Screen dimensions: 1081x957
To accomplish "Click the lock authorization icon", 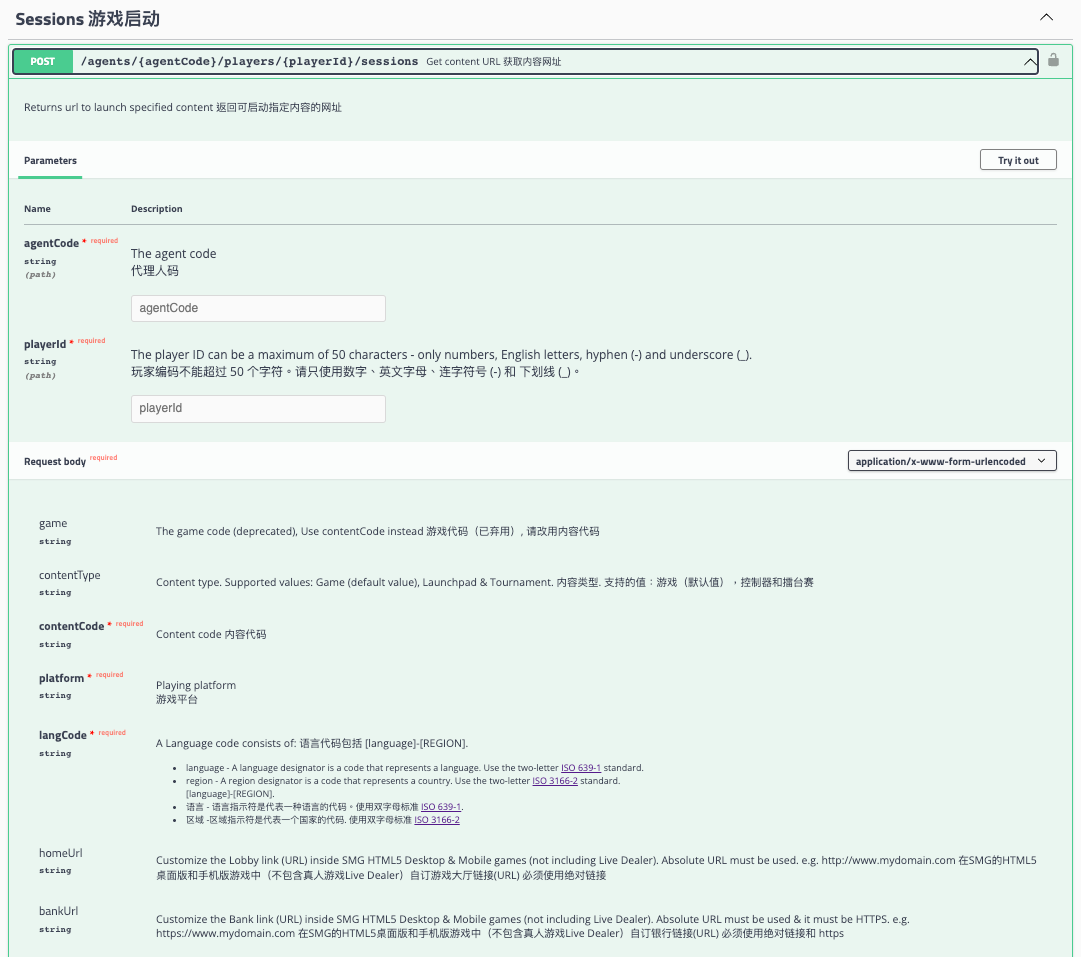I will click(1053, 61).
